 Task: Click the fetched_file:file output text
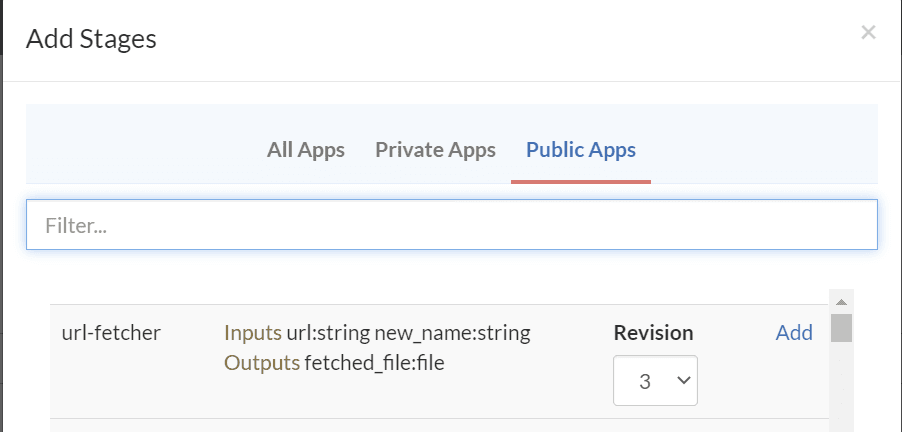pos(374,363)
